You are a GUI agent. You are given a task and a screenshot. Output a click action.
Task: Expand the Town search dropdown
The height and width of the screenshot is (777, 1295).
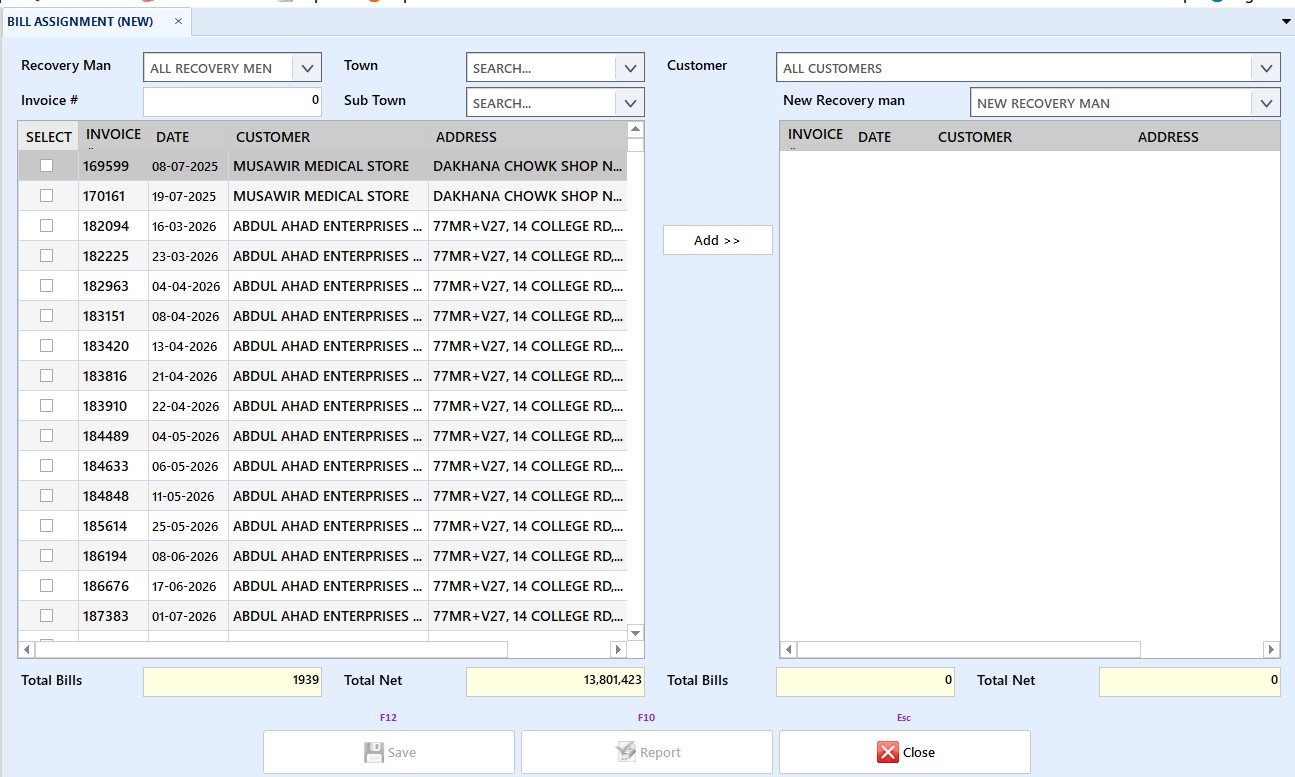click(x=630, y=68)
